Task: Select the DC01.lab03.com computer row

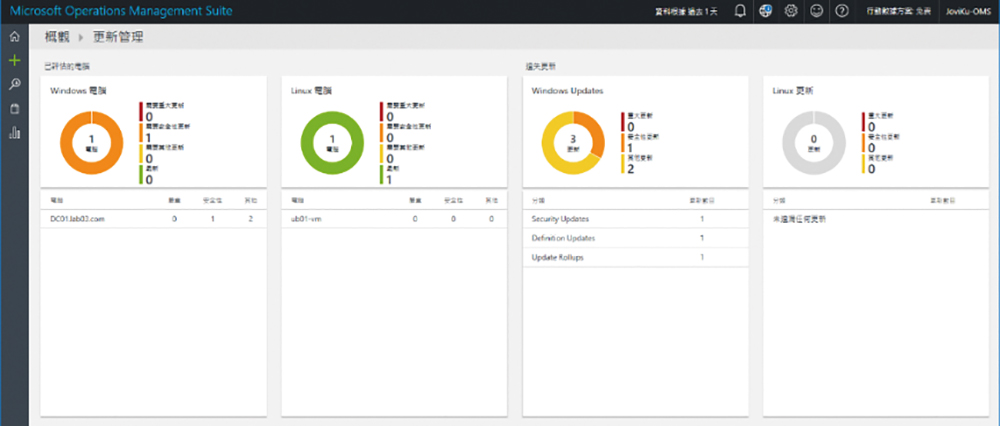Action: coord(153,219)
